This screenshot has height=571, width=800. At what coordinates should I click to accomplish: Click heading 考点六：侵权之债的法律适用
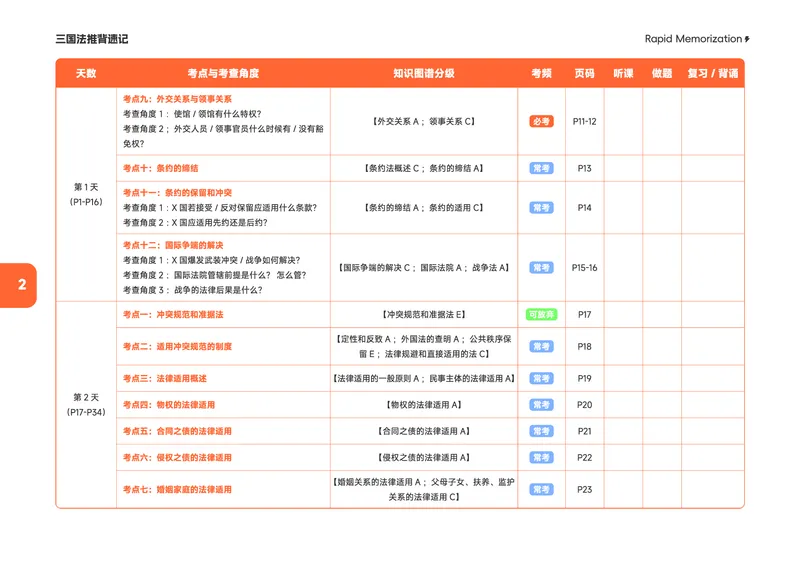177,458
